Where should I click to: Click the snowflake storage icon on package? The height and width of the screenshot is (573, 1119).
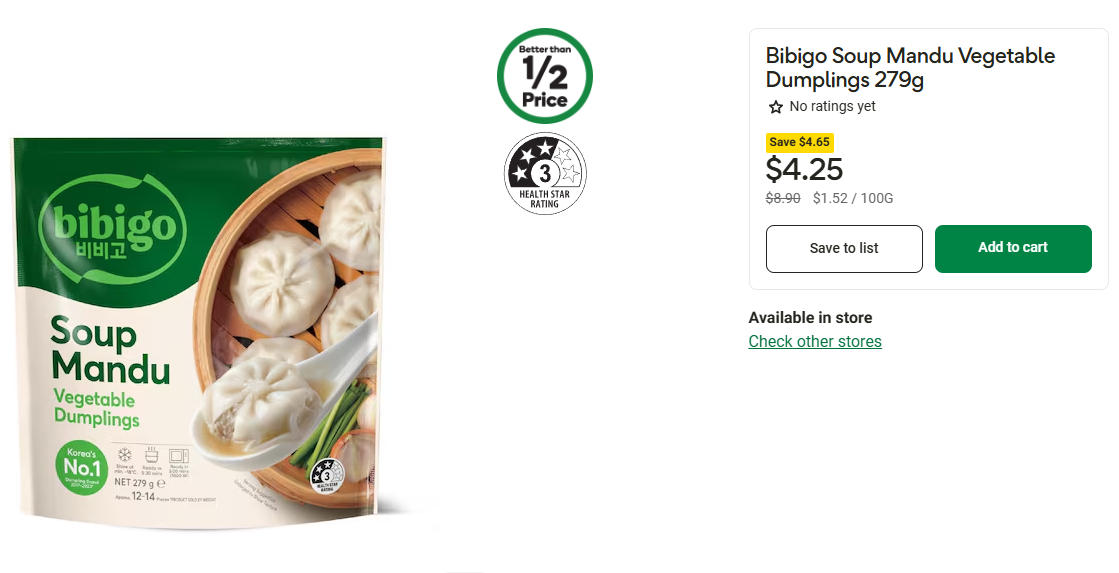(125, 455)
